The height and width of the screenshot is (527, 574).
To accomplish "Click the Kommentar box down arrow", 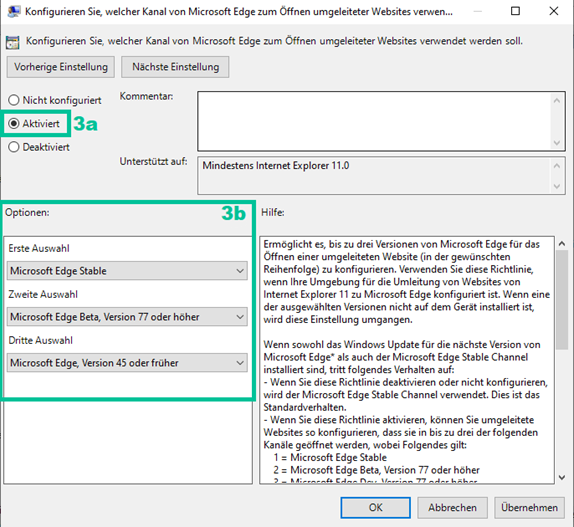I will coord(557,143).
